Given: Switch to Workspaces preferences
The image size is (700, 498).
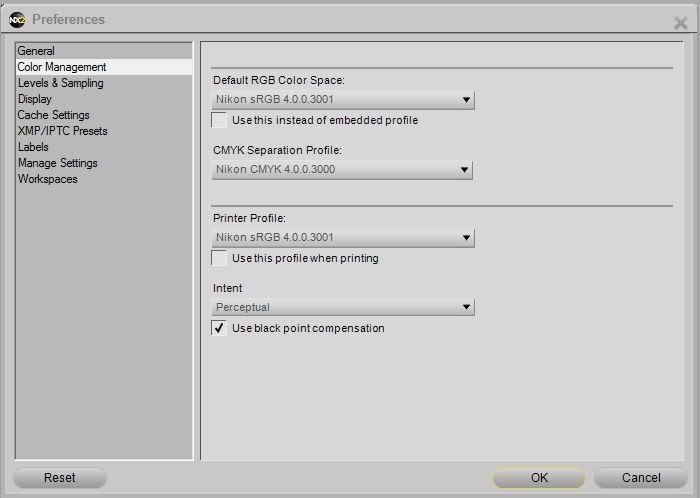Looking at the screenshot, I should (47, 179).
